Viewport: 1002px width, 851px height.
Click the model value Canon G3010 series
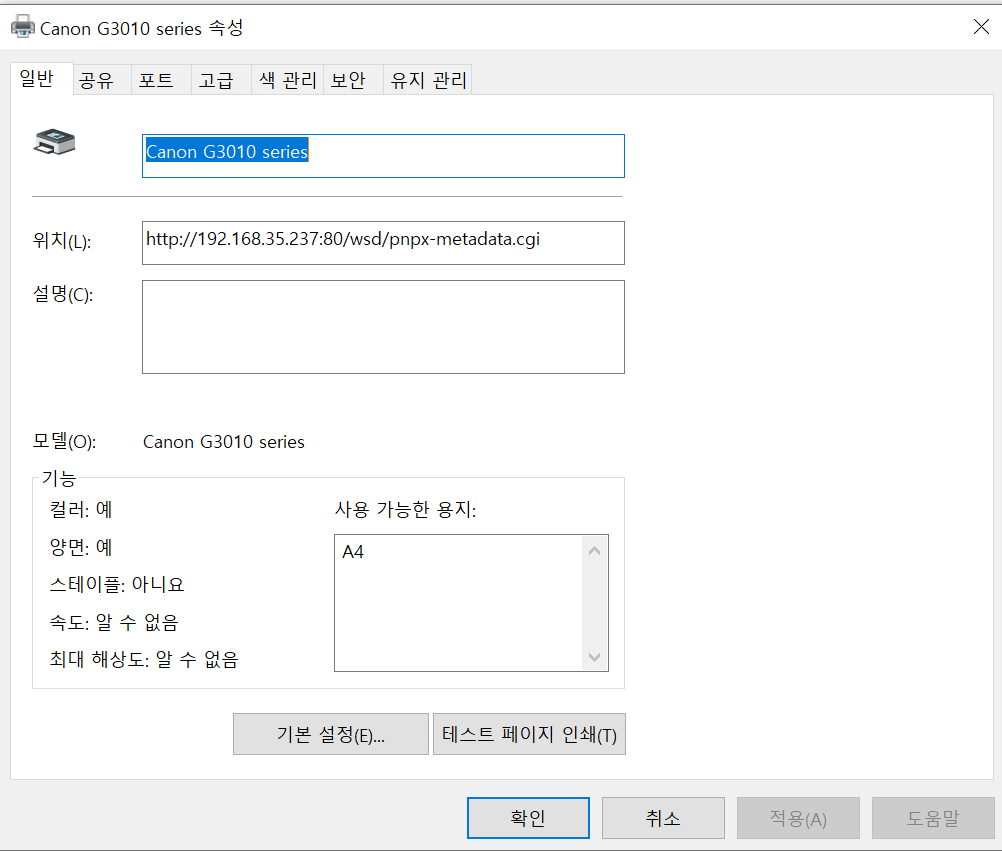click(224, 442)
